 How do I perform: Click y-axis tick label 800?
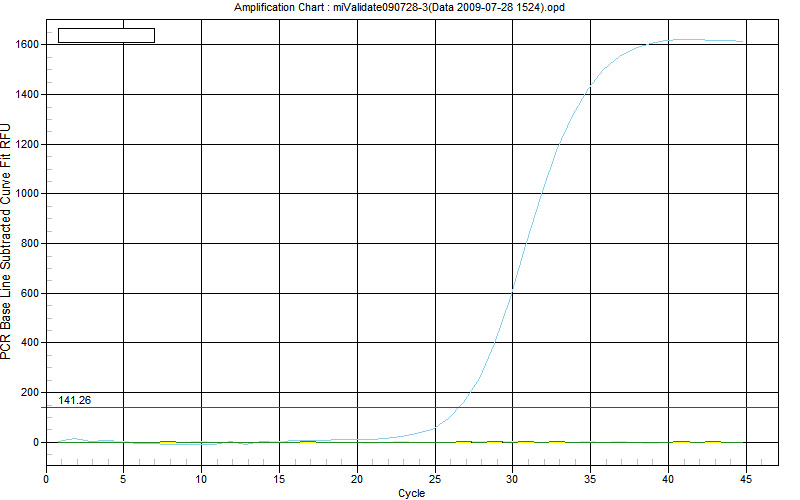click(29, 243)
